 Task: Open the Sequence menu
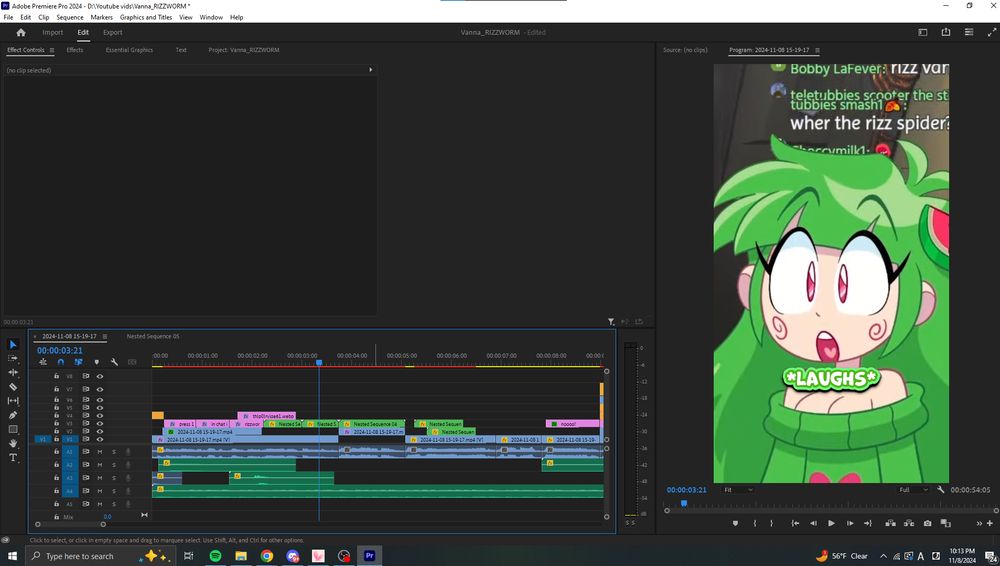pos(70,17)
